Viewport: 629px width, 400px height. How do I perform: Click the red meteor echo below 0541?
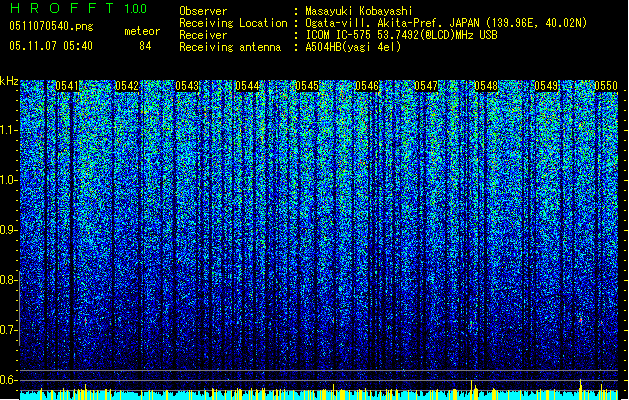[x=85, y=321]
